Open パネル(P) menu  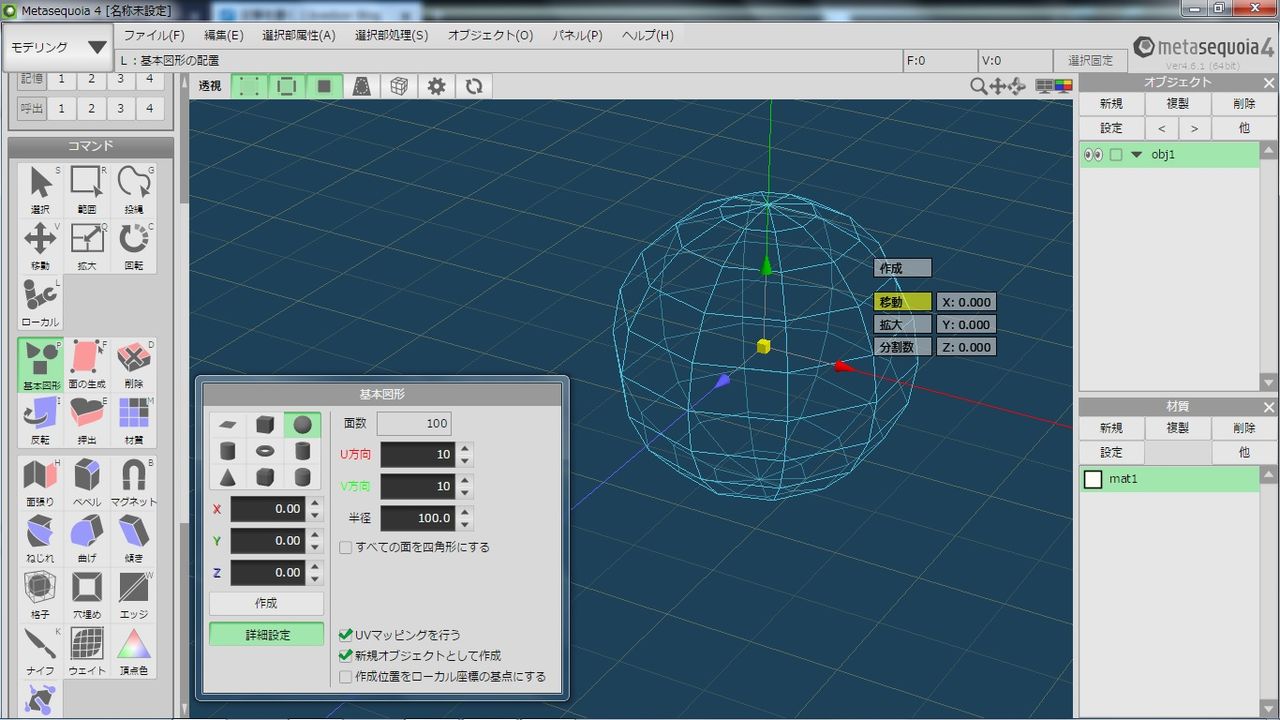pos(578,35)
